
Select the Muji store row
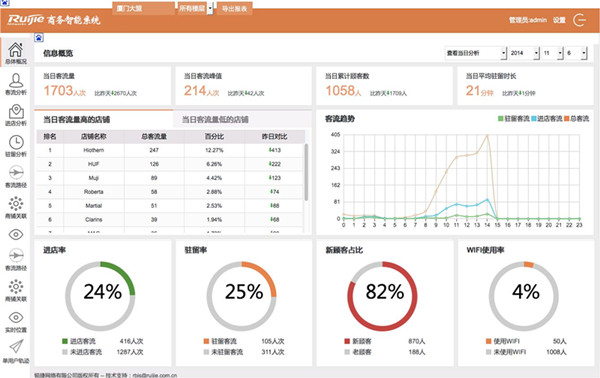(171, 178)
